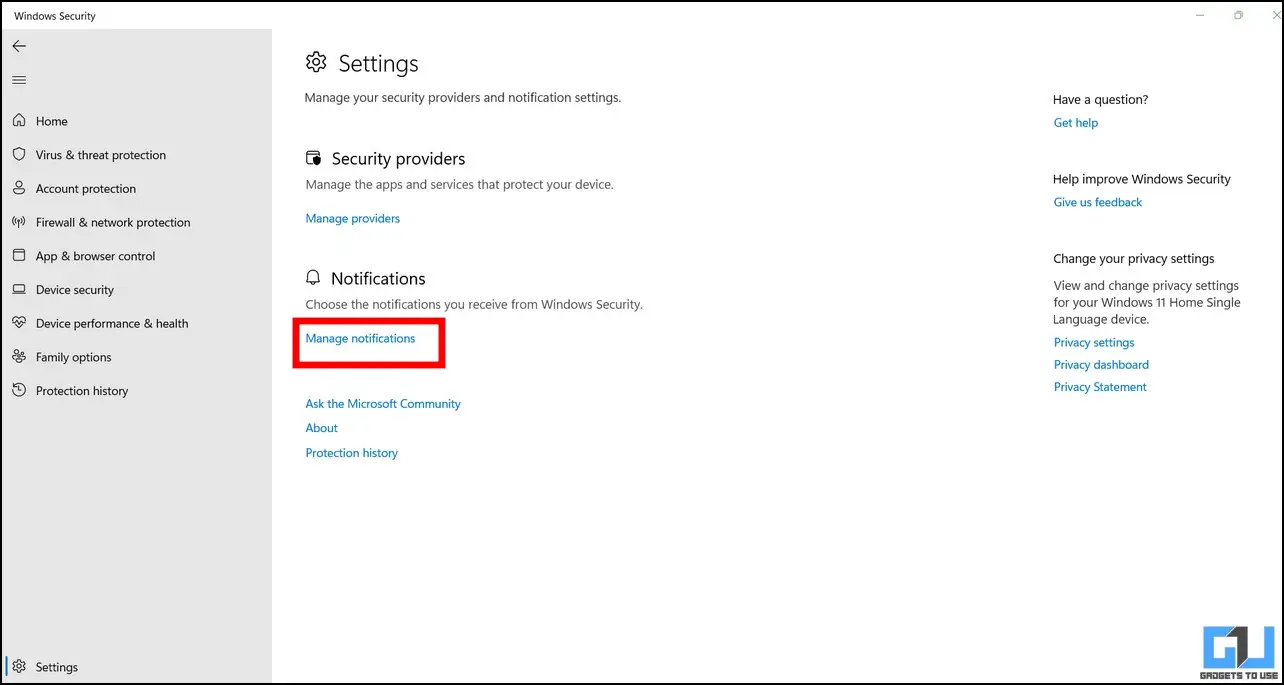
Task: Click Ask the Microsoft Community
Action: pos(383,404)
